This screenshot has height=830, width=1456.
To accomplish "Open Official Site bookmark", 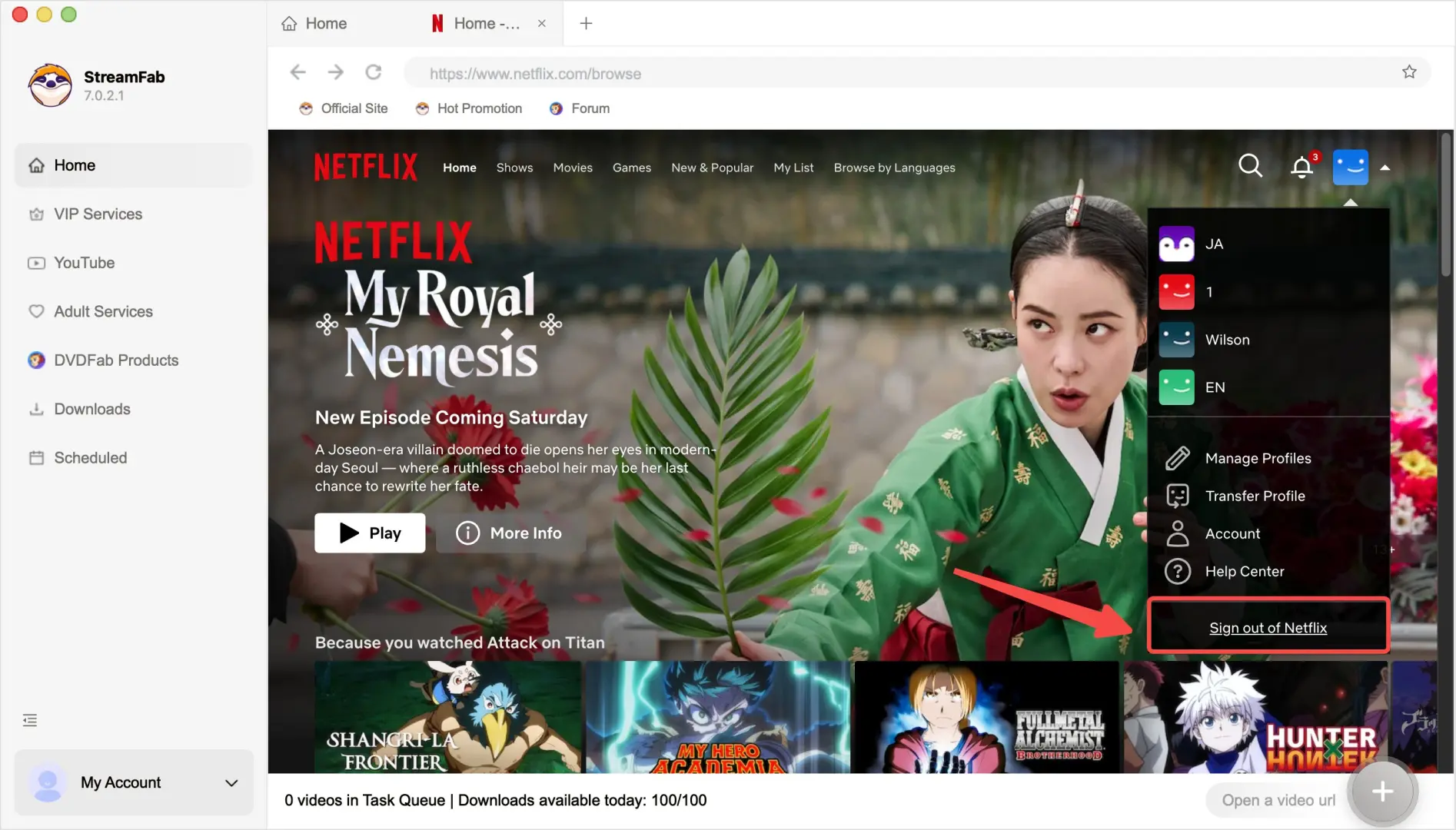I will point(344,108).
